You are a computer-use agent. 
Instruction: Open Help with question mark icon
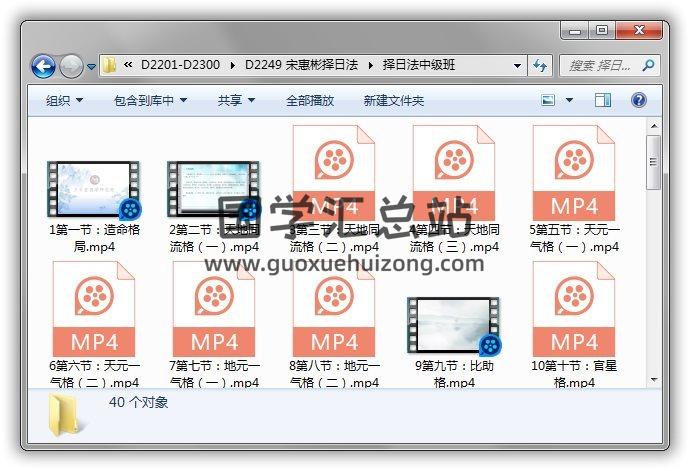coord(639,100)
